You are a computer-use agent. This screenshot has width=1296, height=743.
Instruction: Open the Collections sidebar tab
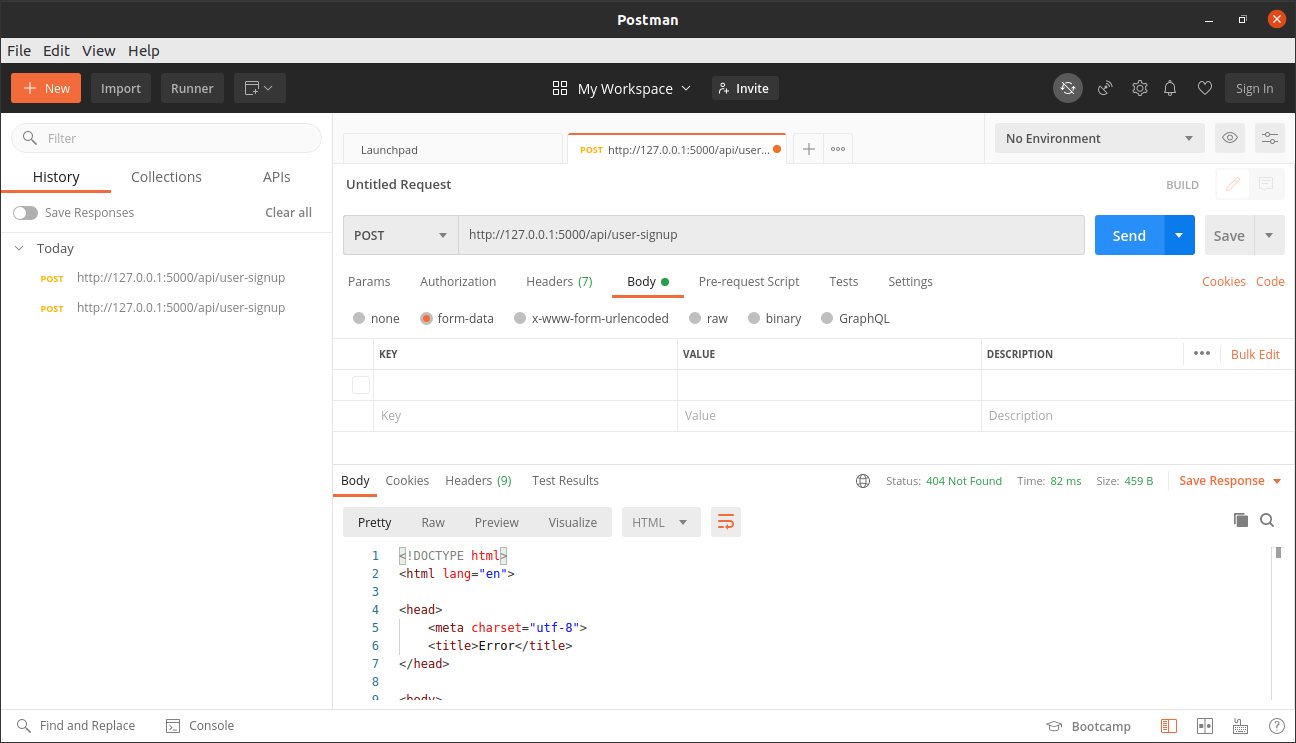pos(166,176)
